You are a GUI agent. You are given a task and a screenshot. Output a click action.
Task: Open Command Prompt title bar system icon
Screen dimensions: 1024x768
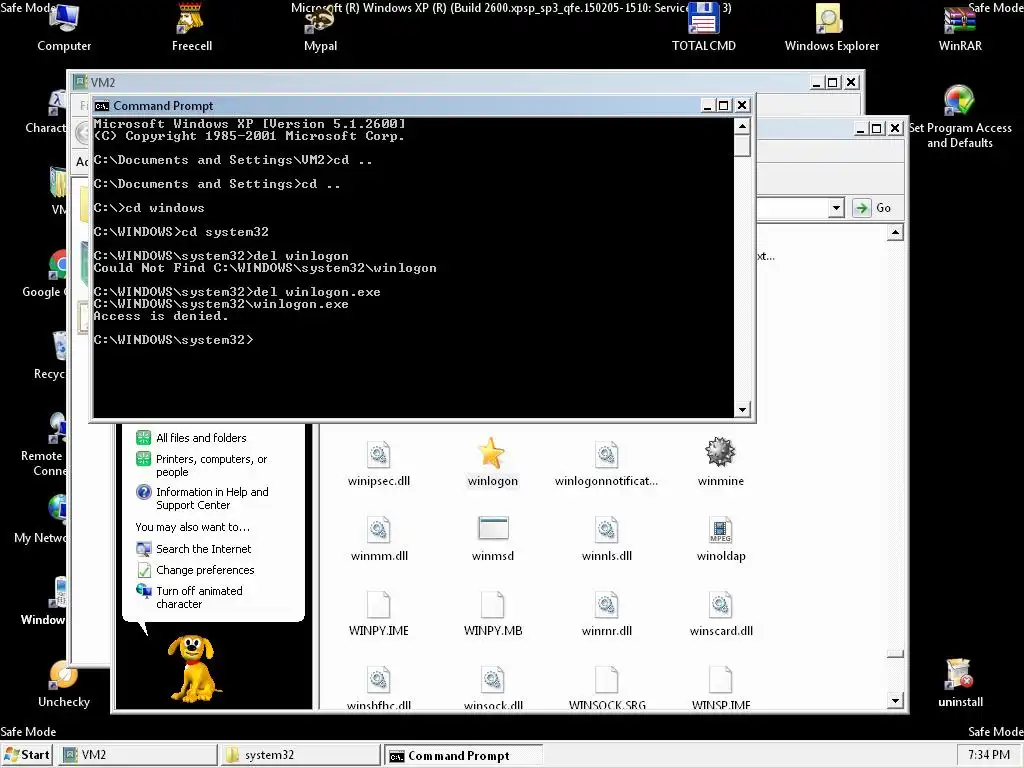pos(101,106)
